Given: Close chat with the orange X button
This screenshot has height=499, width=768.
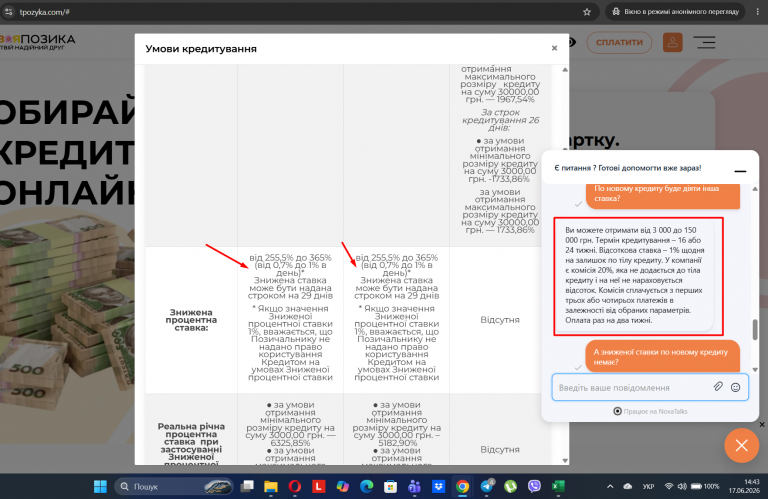Looking at the screenshot, I should coord(742,445).
